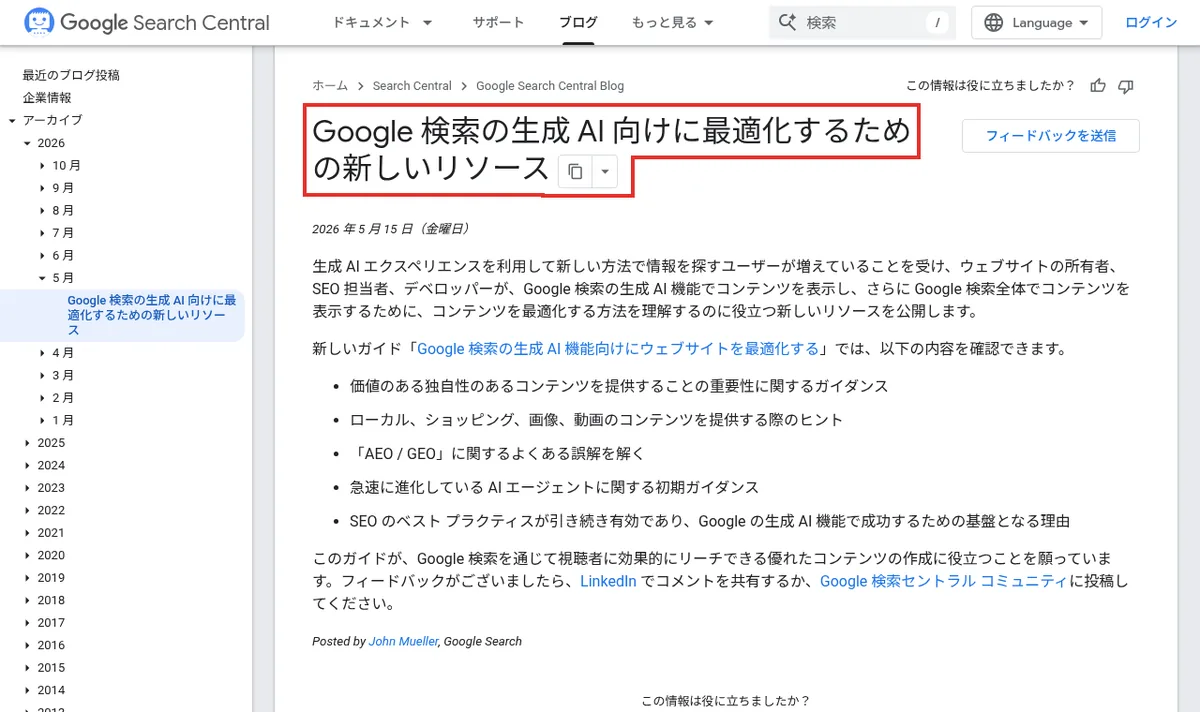Focus the 検索 search field

pos(862,22)
